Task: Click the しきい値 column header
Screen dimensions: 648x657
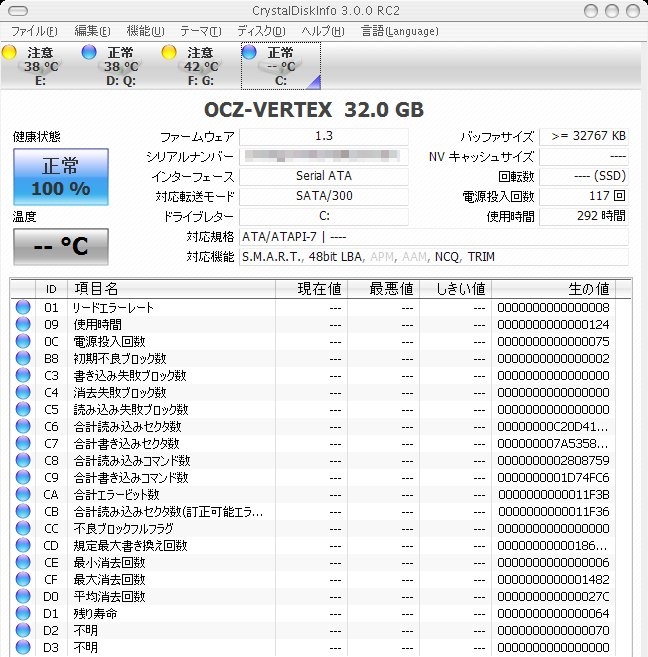Action: (456, 289)
